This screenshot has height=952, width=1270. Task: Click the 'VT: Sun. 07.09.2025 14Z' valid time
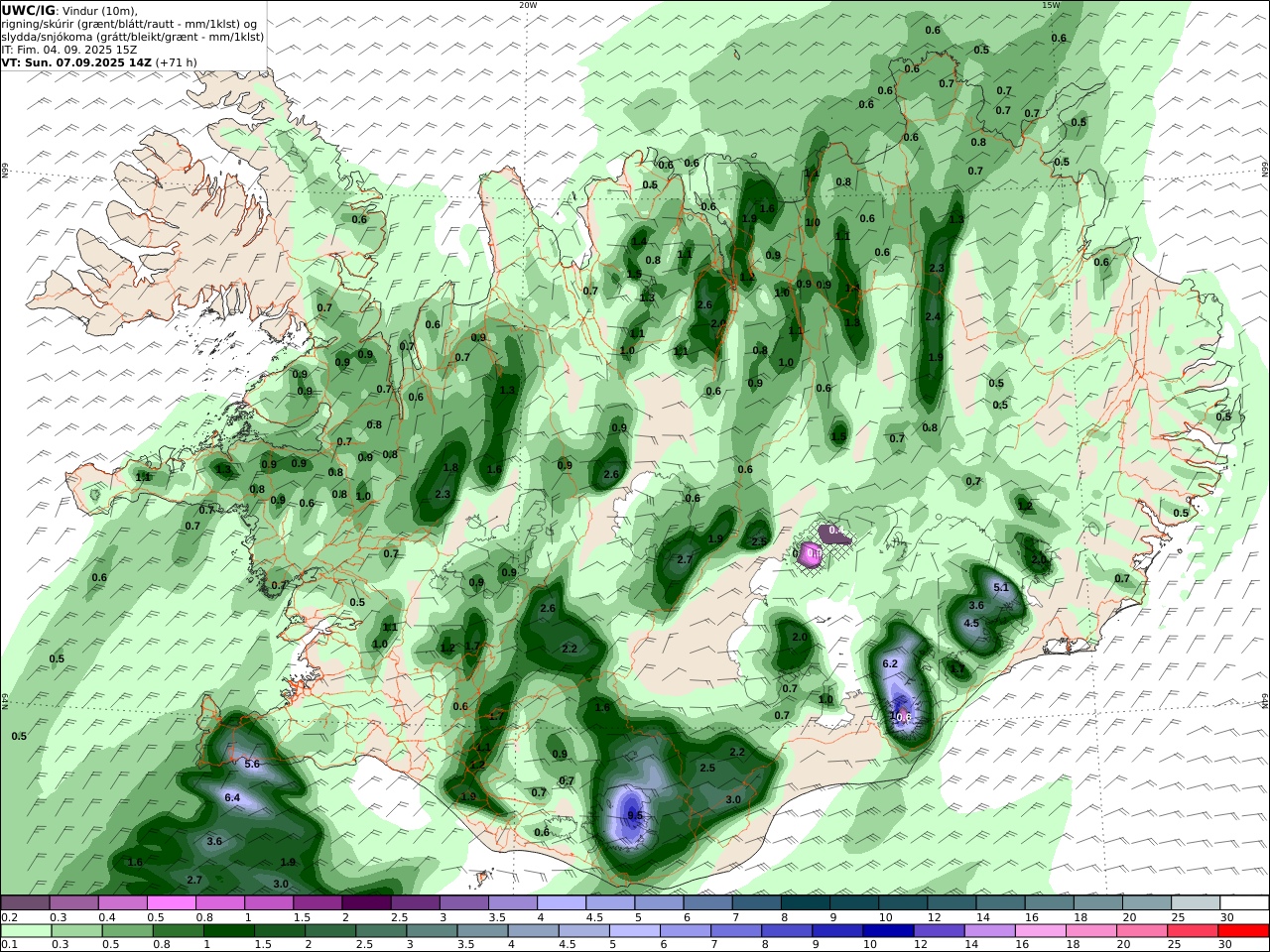(x=76, y=62)
